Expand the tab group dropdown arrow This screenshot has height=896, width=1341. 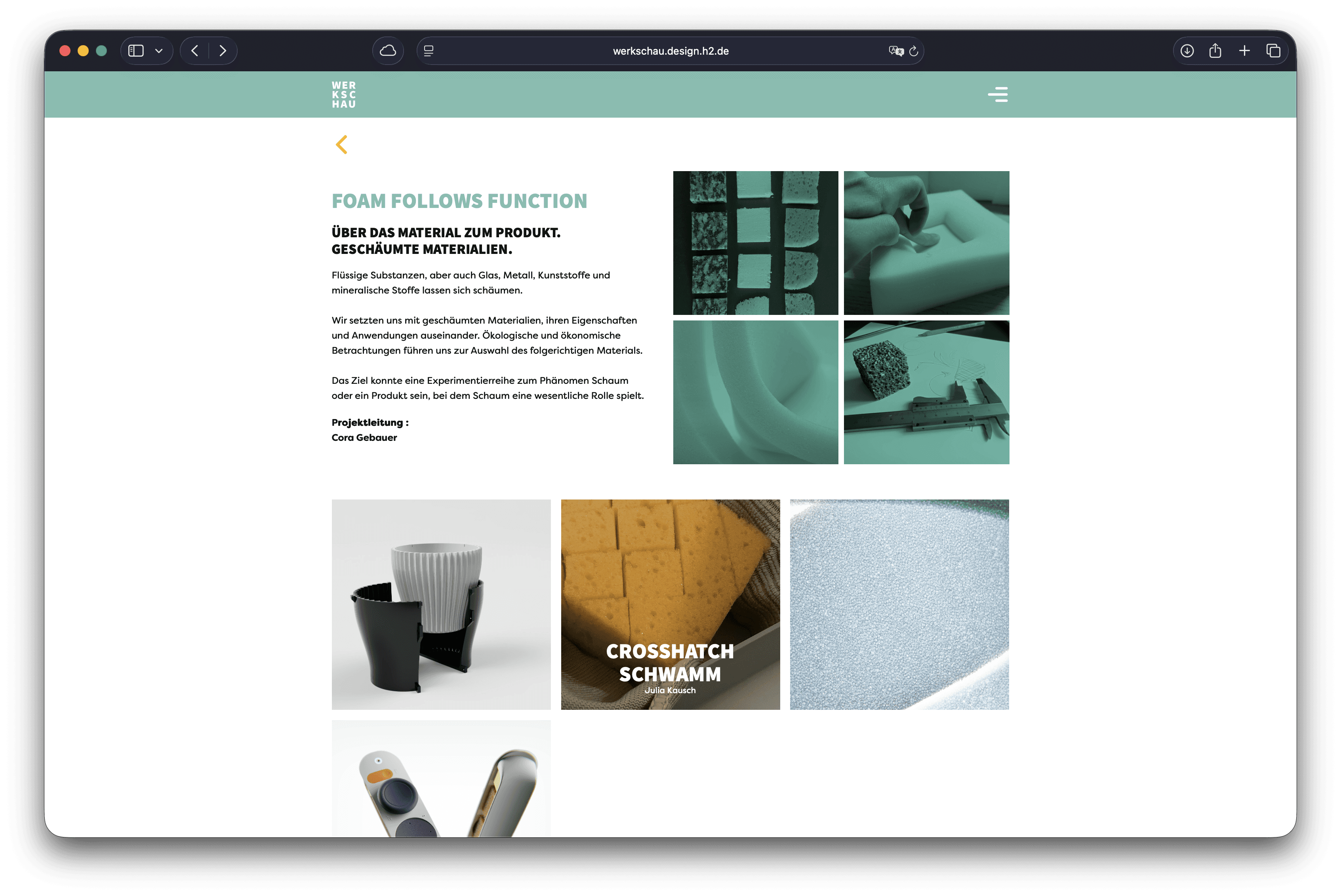point(159,51)
